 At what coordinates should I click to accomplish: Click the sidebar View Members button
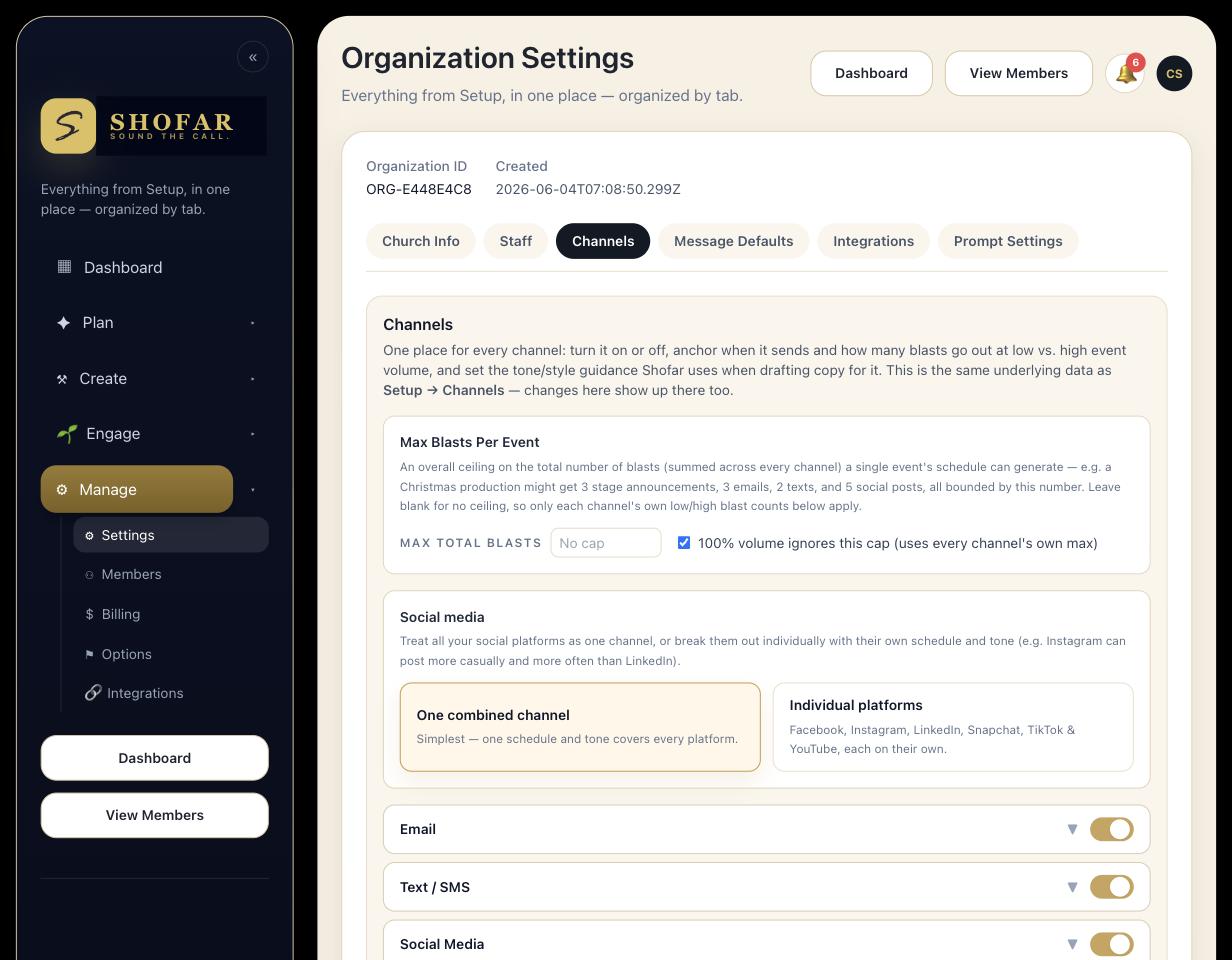[155, 815]
